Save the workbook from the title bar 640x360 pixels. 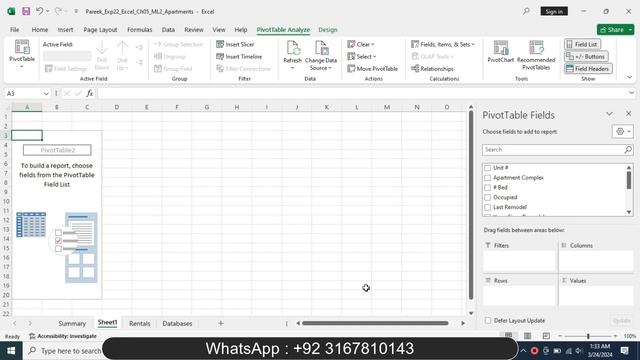(26, 11)
